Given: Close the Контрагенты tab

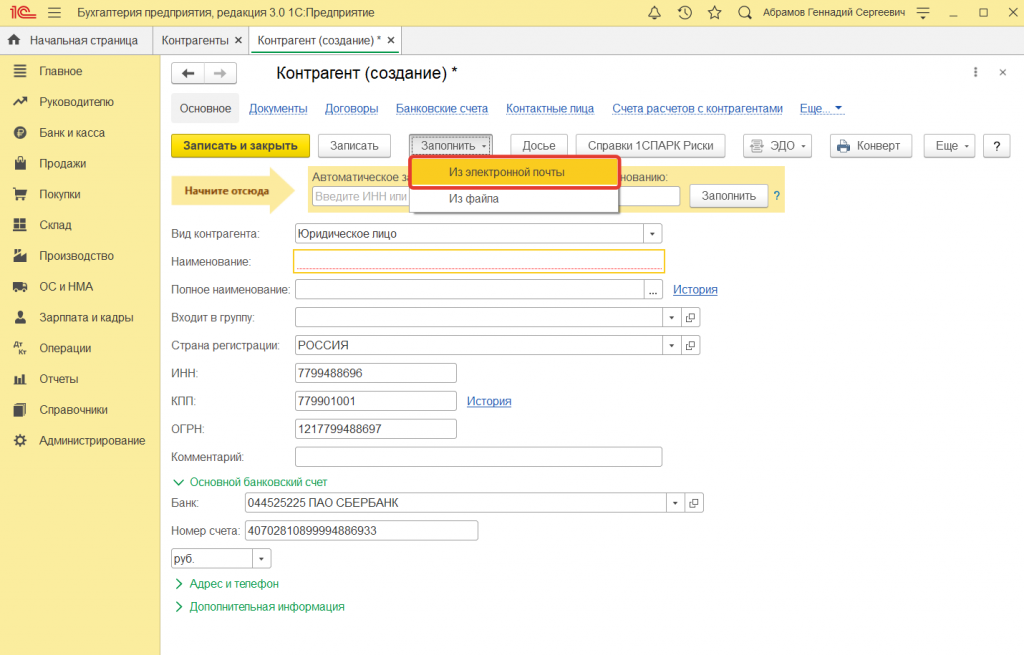Looking at the screenshot, I should pos(238,40).
